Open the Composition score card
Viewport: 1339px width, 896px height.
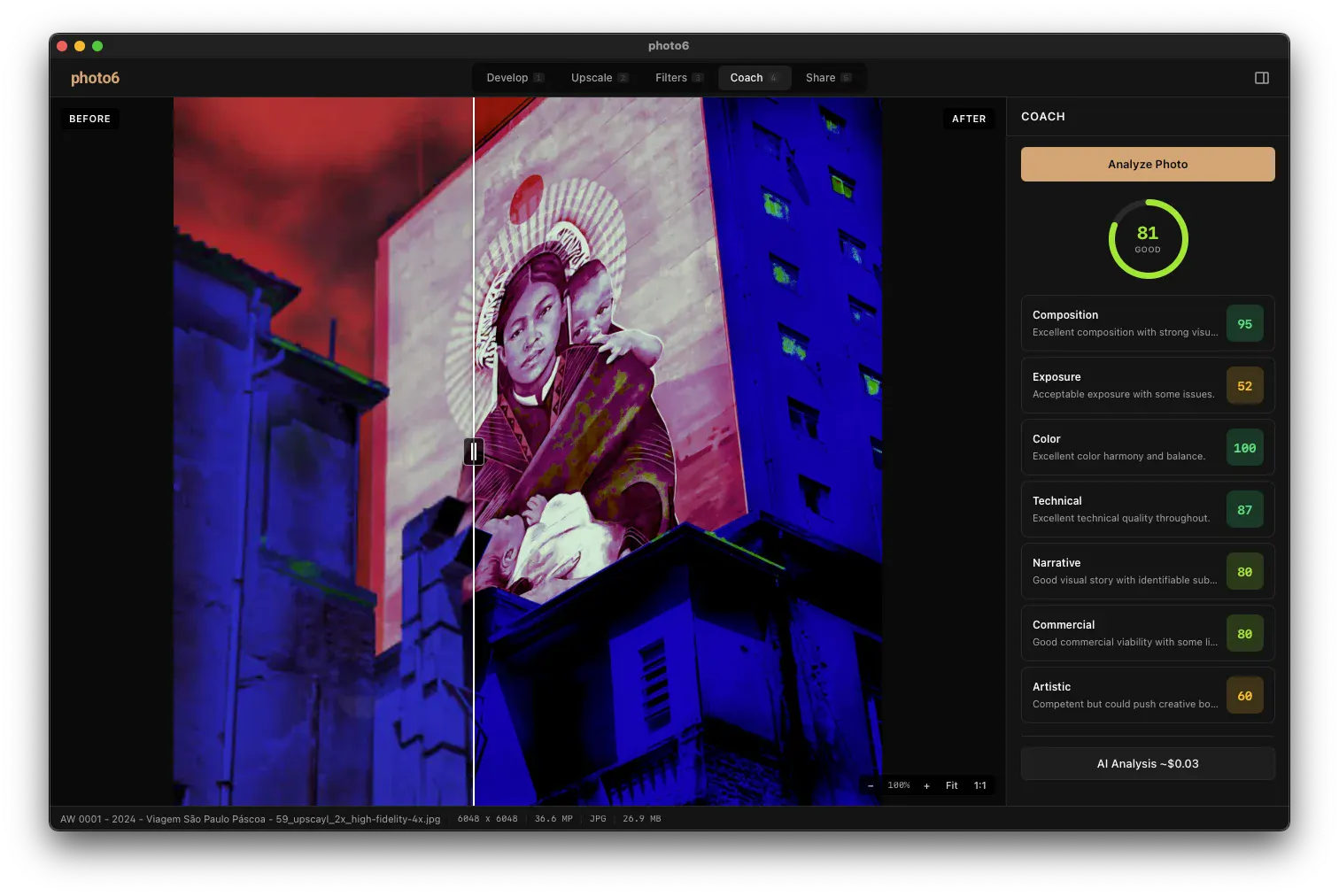(x=1148, y=323)
